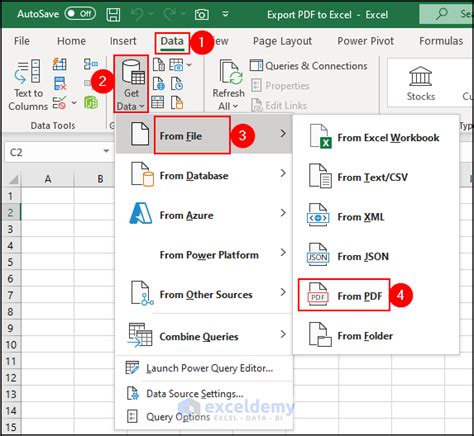Switch to the Insert tab
Screen dimensions: 474x436
tap(123, 41)
